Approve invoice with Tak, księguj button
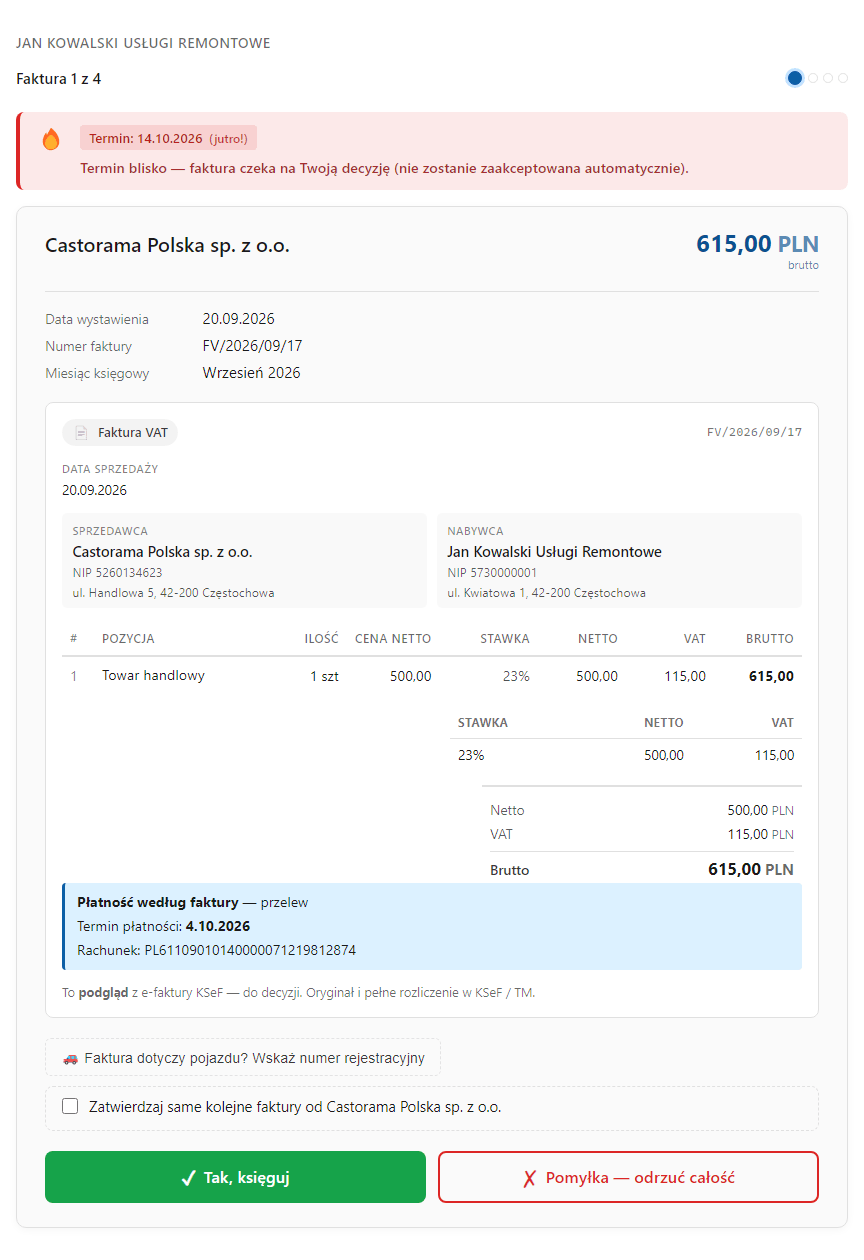The image size is (864, 1260). (x=235, y=1177)
